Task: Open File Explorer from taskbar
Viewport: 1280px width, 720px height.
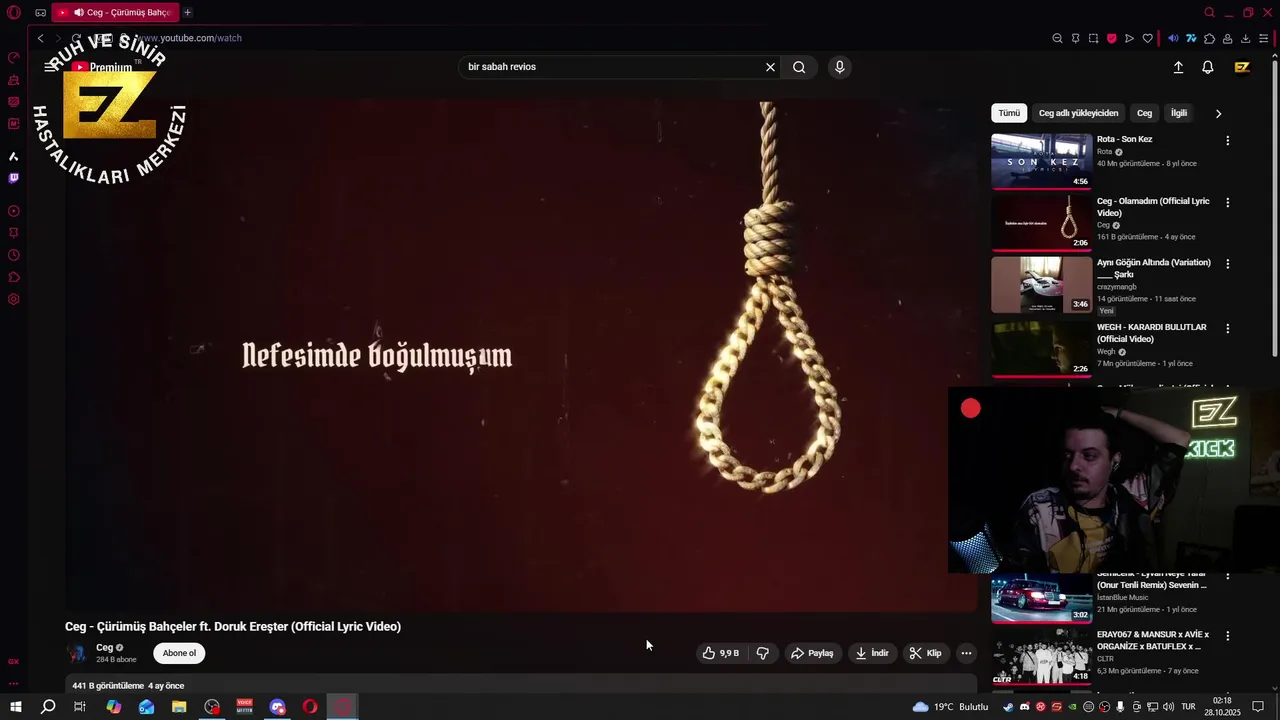Action: coord(179,707)
